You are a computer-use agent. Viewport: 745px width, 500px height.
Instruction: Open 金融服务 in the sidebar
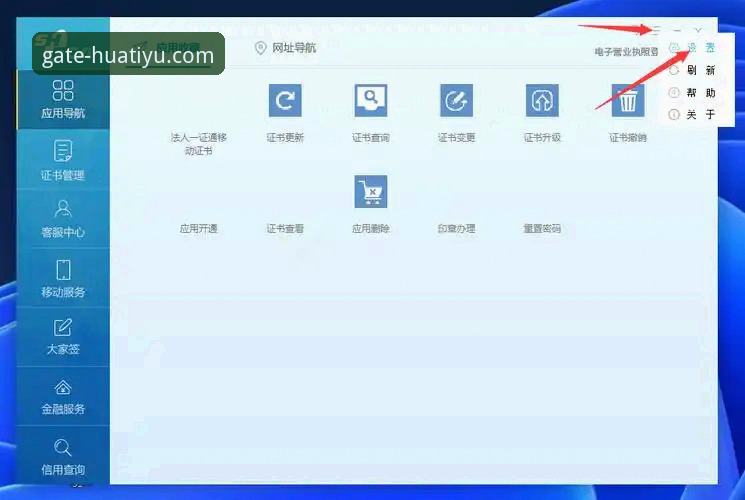point(63,397)
